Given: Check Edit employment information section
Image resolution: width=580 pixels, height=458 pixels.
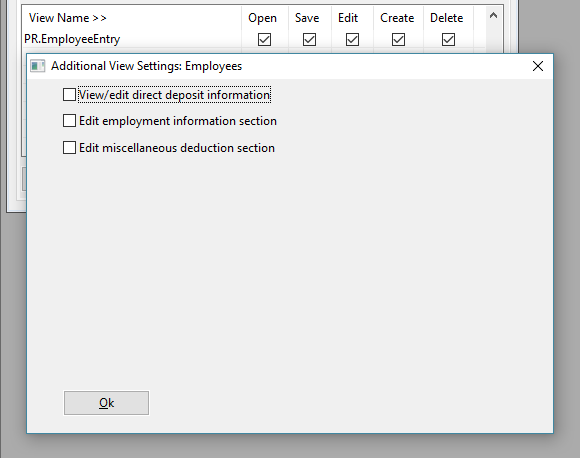Looking at the screenshot, I should [x=69, y=121].
